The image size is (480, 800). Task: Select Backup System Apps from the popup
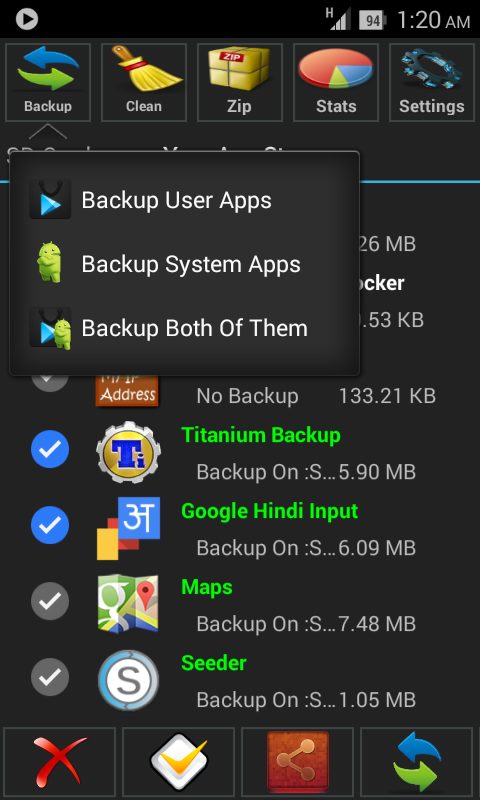click(184, 264)
